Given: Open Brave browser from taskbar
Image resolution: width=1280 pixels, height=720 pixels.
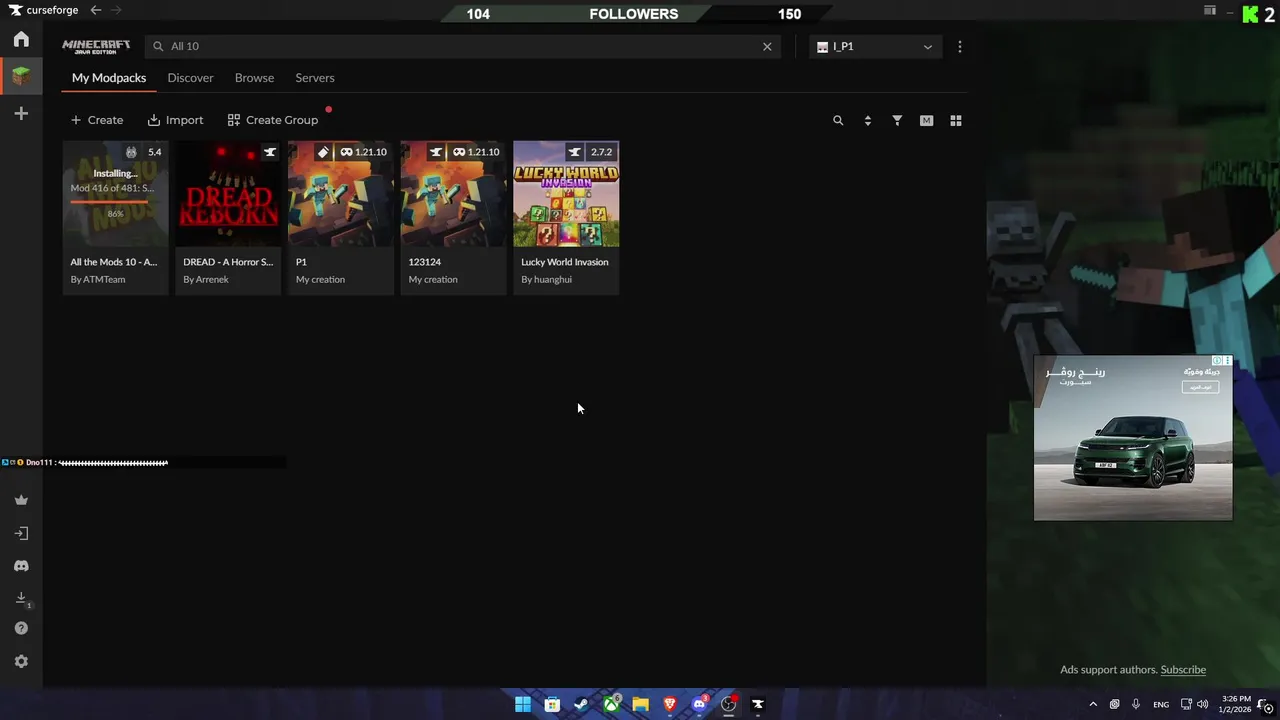Looking at the screenshot, I should pos(670,704).
